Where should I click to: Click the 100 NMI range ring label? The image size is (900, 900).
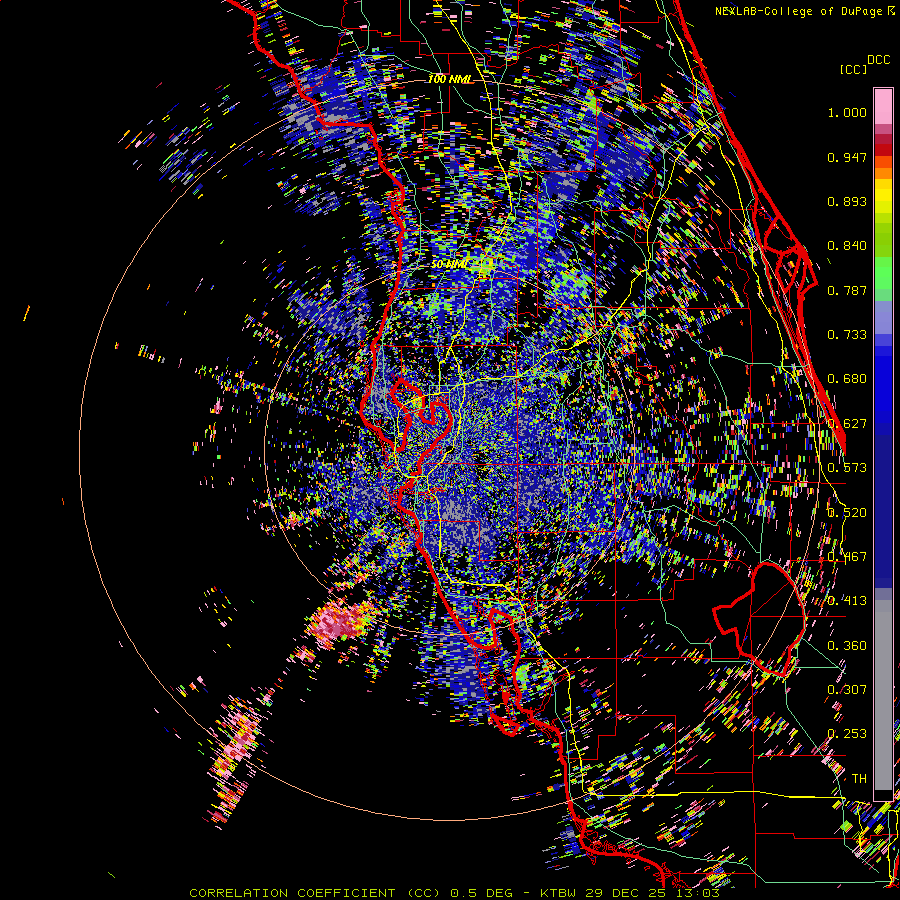pyautogui.click(x=450, y=79)
